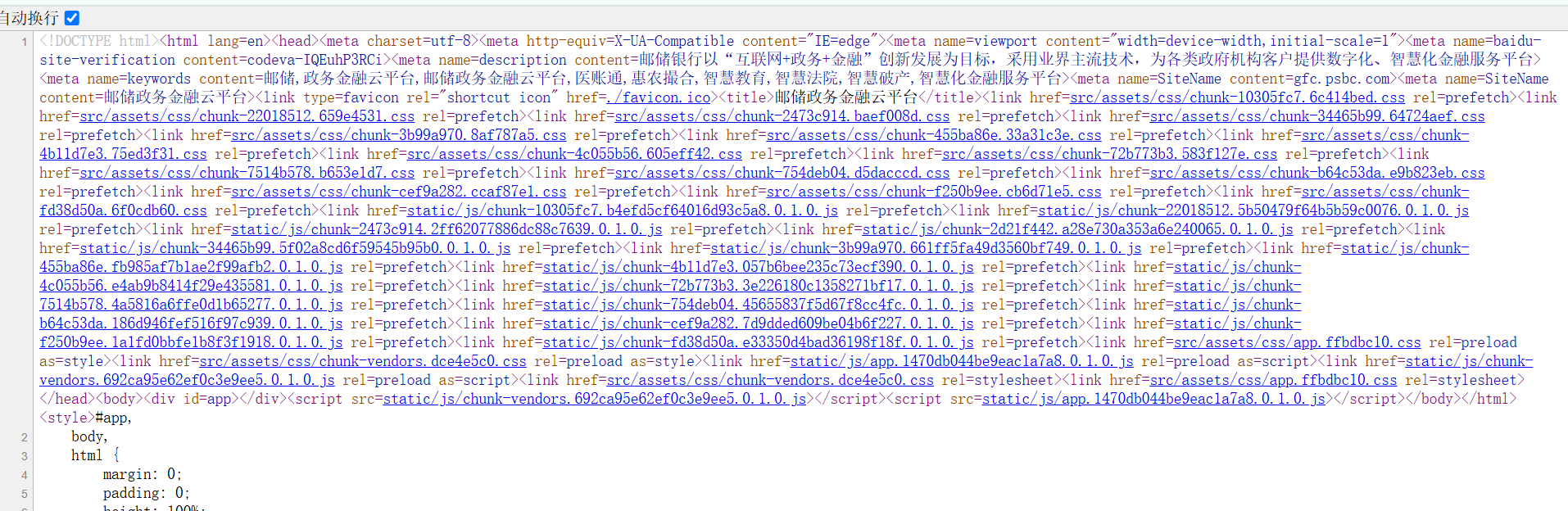1568x511 pixels.
Task: Open app.ffdbc10.css link with rel=stylesheet
Action: click(x=1274, y=380)
